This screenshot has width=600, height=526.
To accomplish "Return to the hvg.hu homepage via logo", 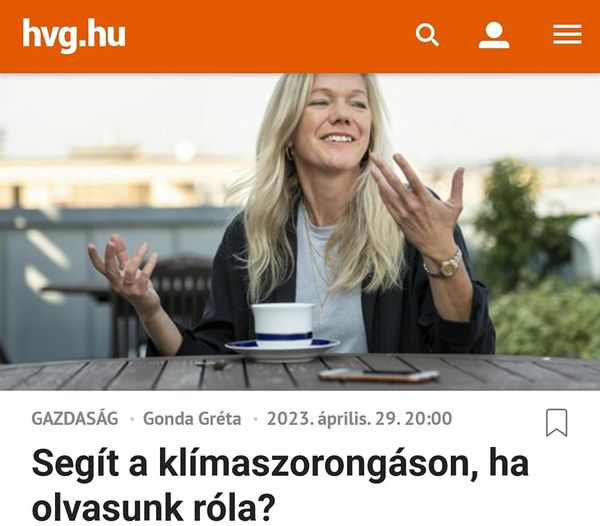I will pos(74,35).
